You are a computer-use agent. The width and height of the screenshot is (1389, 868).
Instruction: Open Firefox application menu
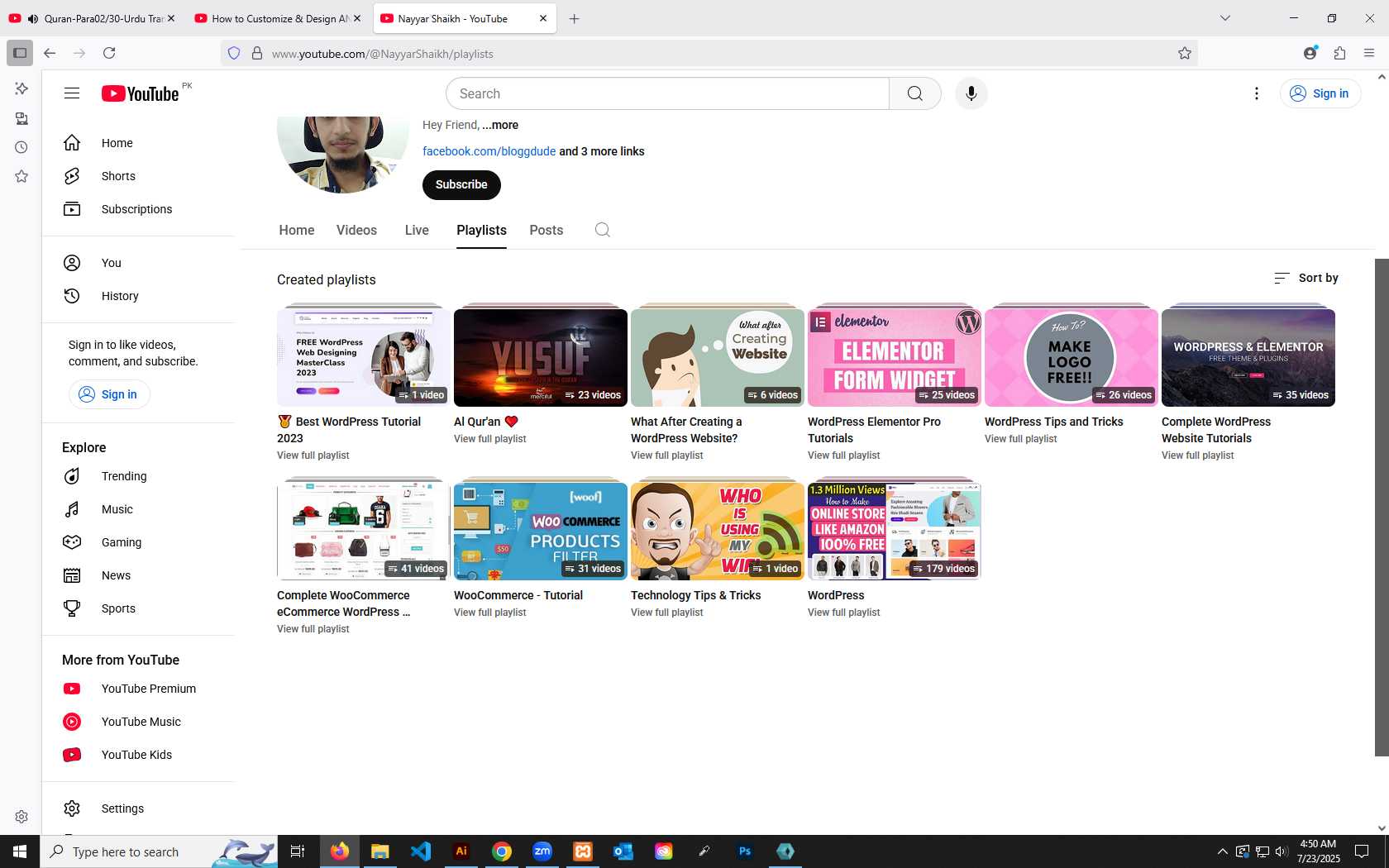(x=1369, y=53)
